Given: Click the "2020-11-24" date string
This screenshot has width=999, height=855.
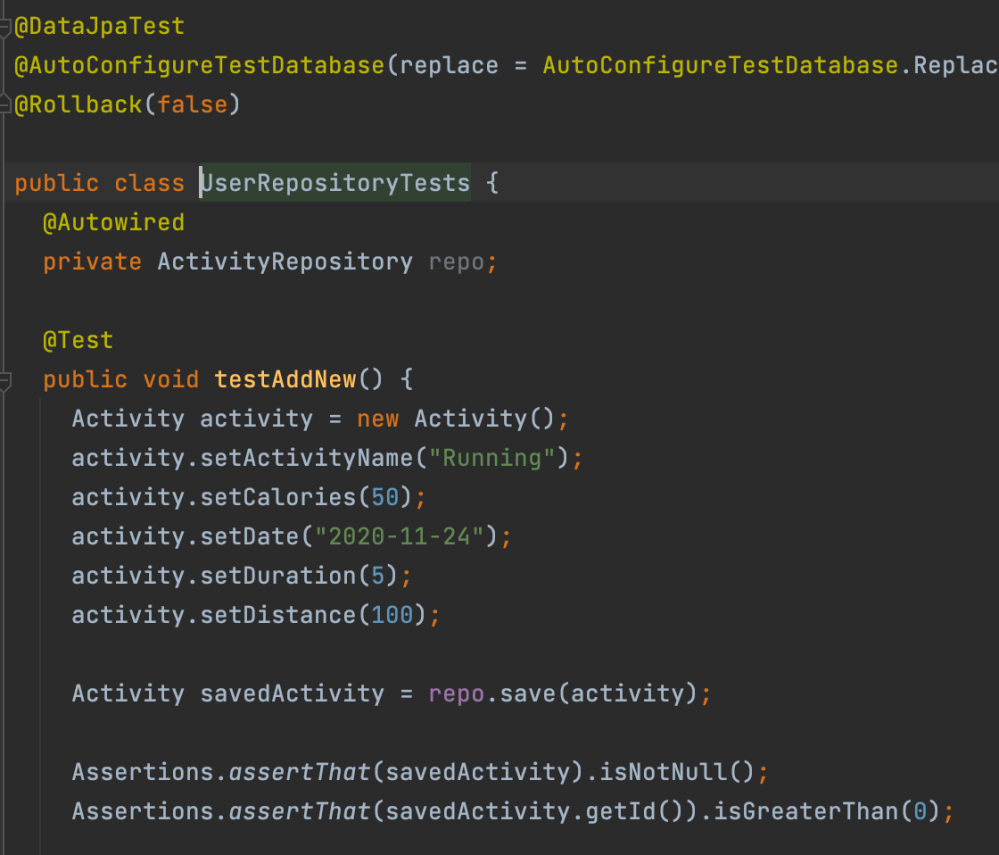Looking at the screenshot, I should [x=406, y=537].
